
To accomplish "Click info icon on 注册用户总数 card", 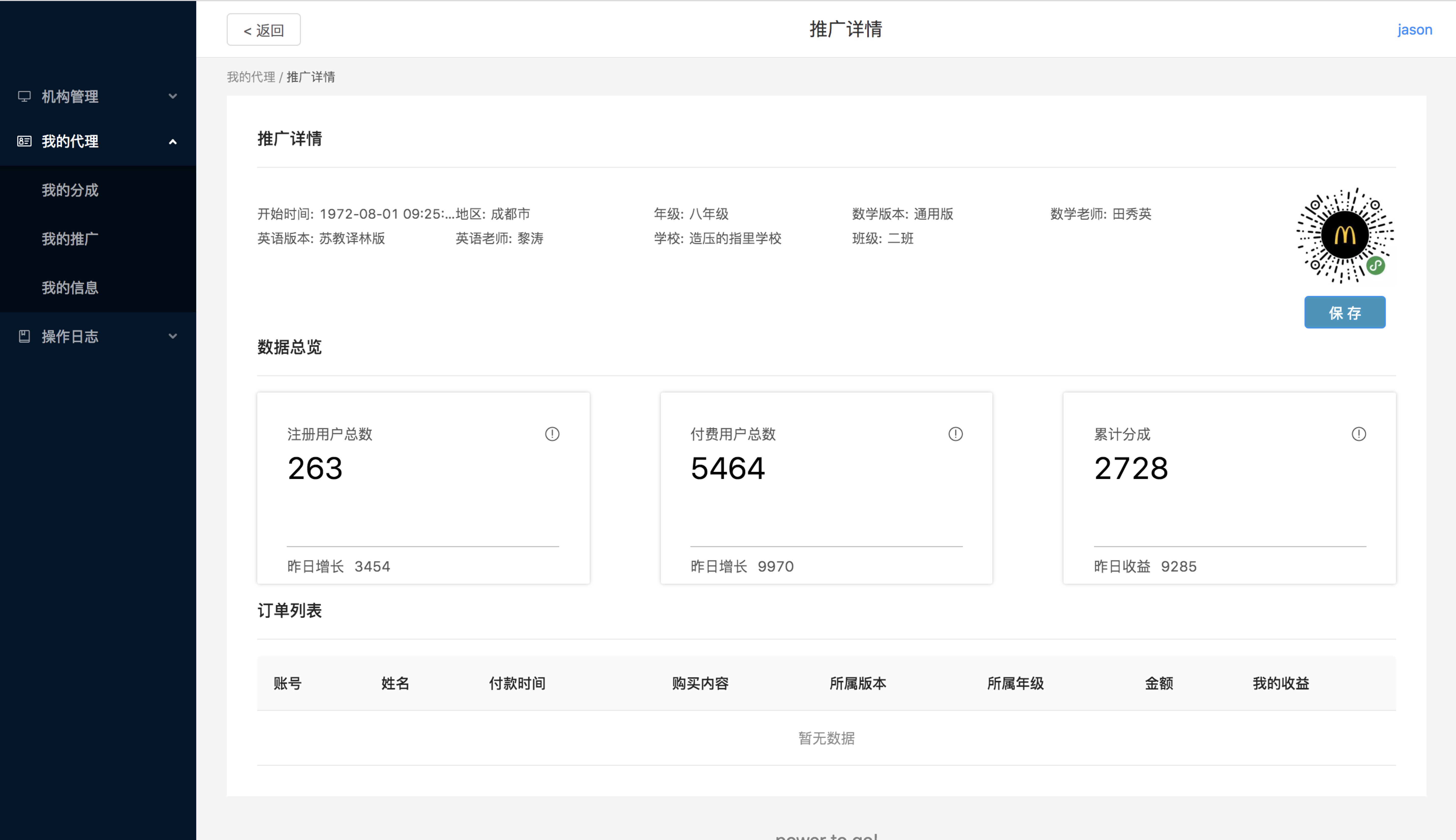I will (552, 434).
